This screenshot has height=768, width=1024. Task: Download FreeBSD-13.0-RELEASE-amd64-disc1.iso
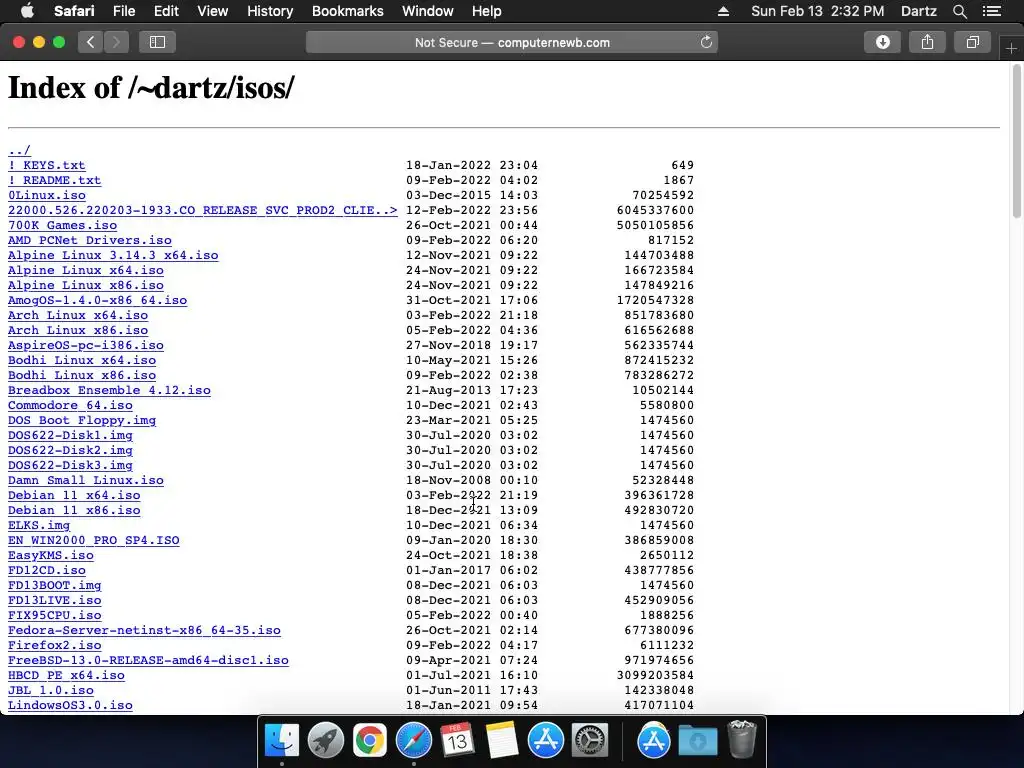pos(148,661)
